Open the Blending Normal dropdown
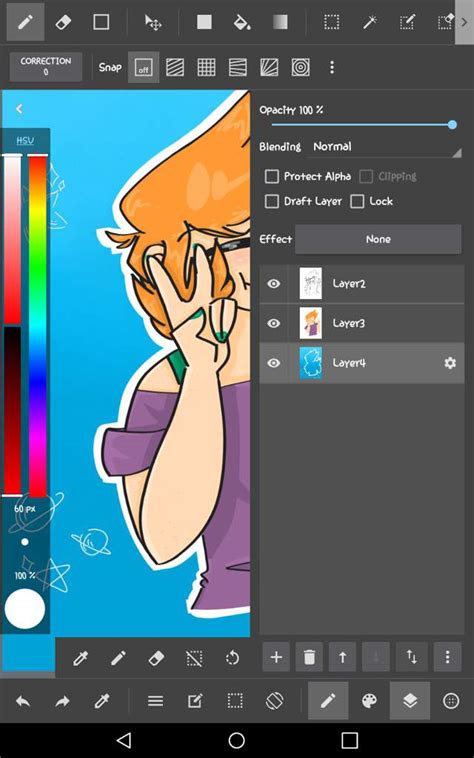Image resolution: width=474 pixels, height=758 pixels. pyautogui.click(x=385, y=147)
